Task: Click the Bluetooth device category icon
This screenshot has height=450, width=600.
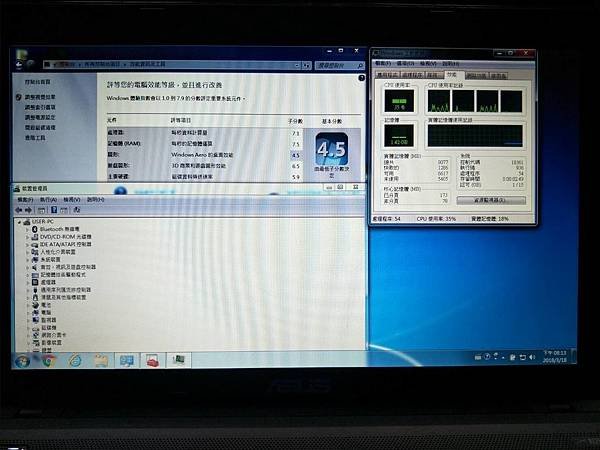Action: coord(35,229)
